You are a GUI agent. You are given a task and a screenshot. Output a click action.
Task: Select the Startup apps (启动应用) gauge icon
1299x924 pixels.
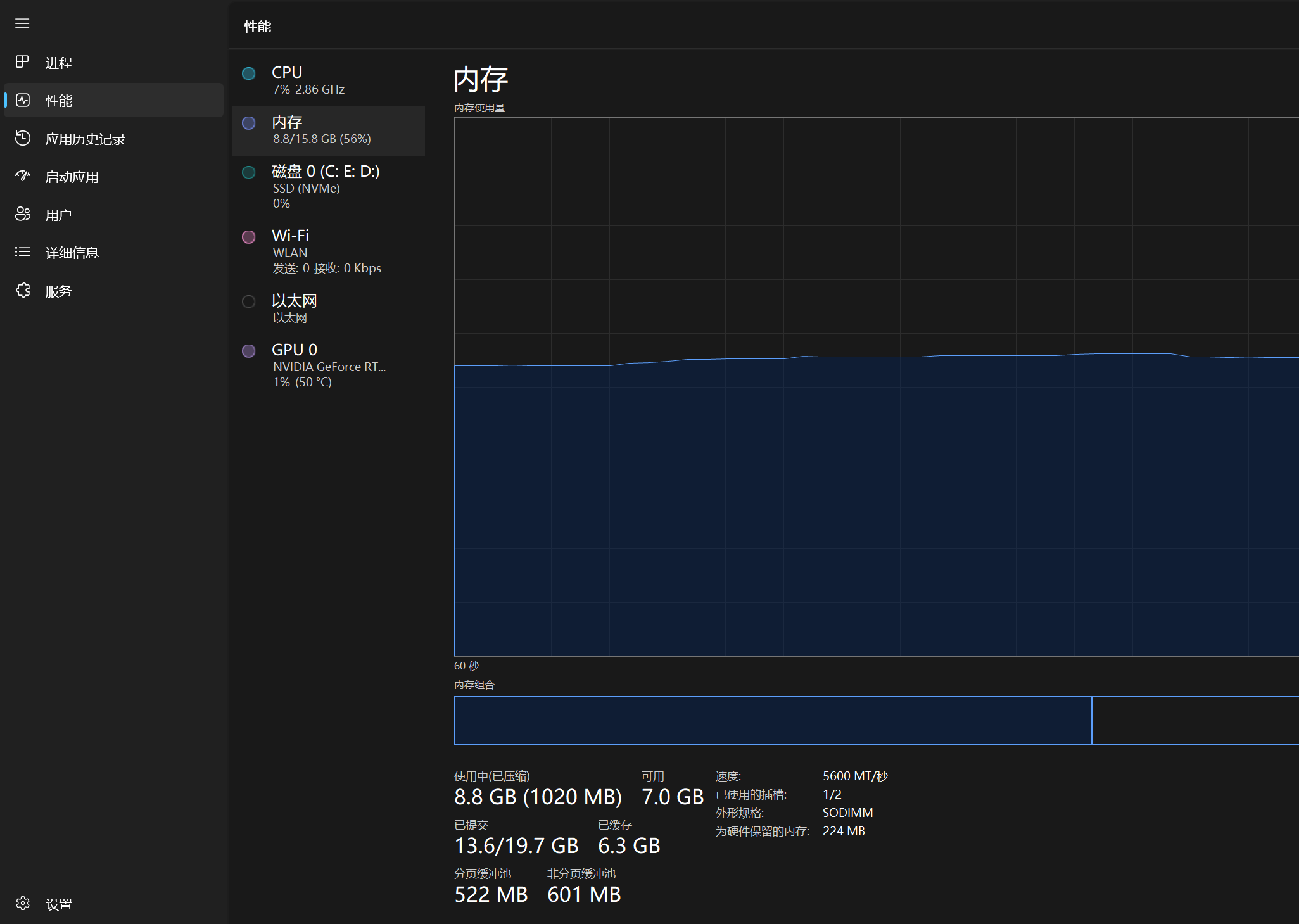pos(23,176)
